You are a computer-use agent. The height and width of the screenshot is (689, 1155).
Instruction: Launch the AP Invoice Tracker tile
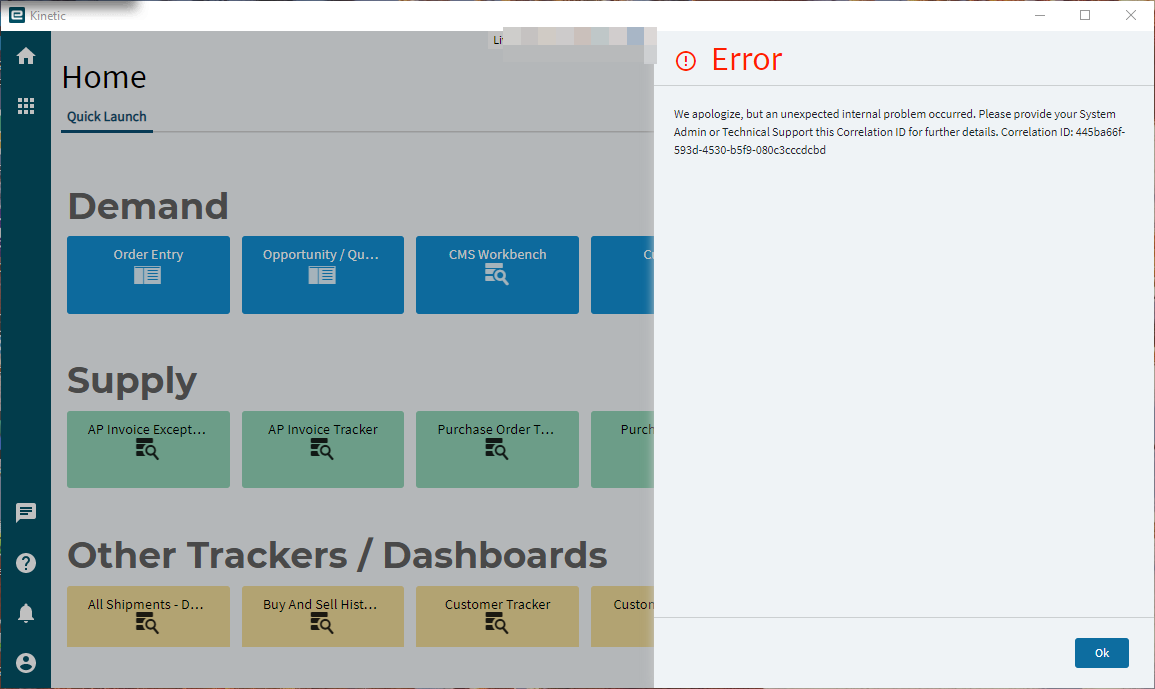(323, 450)
